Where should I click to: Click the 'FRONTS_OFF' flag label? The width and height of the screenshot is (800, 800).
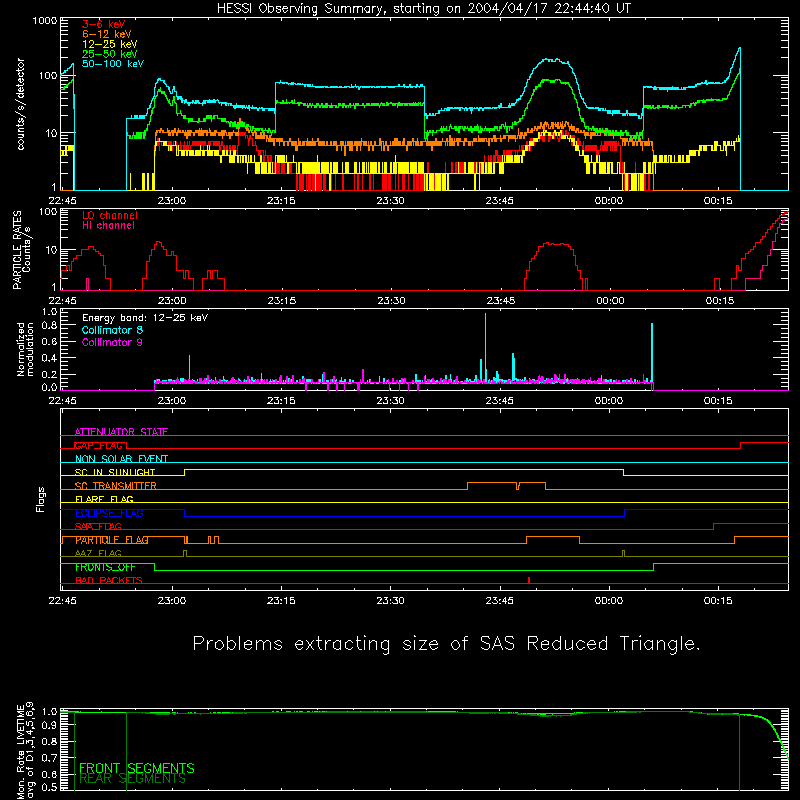pos(105,567)
